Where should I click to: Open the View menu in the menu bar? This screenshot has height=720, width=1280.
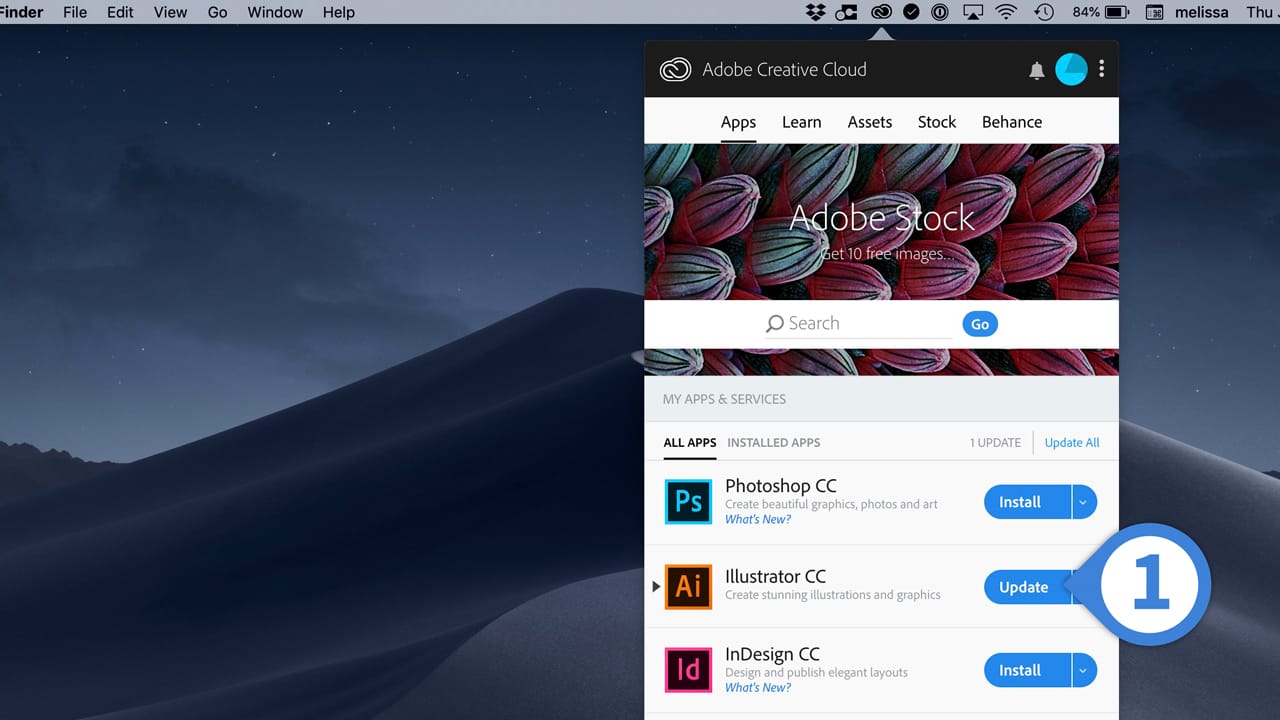170,12
